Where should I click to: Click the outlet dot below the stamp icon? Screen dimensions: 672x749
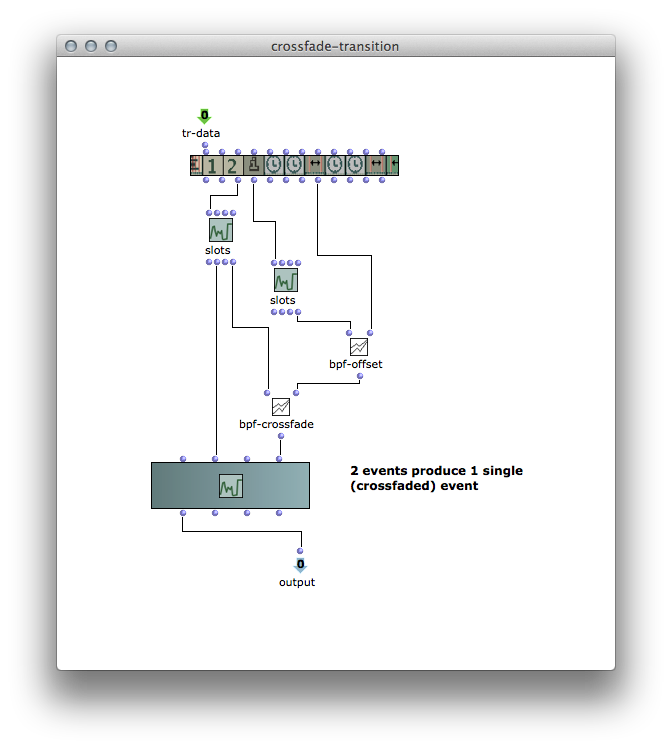coord(254,180)
